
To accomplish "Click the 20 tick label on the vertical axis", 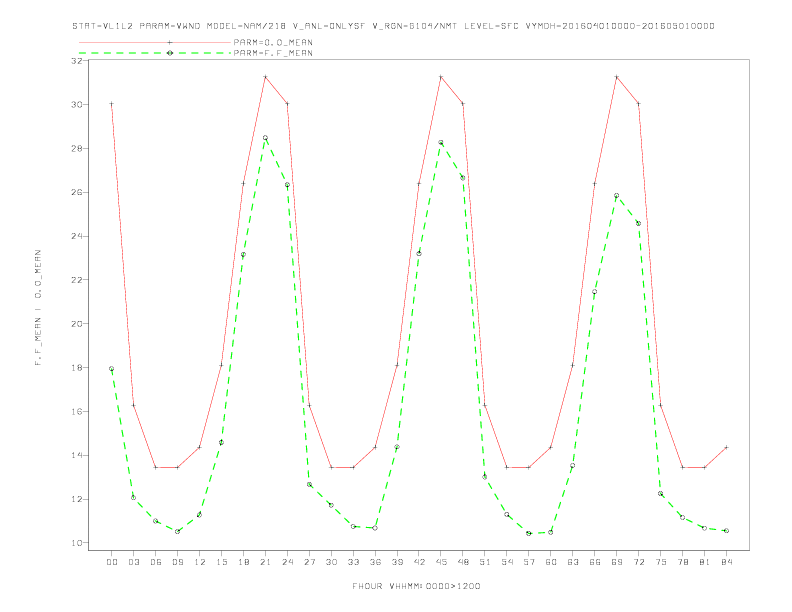I will [76, 324].
